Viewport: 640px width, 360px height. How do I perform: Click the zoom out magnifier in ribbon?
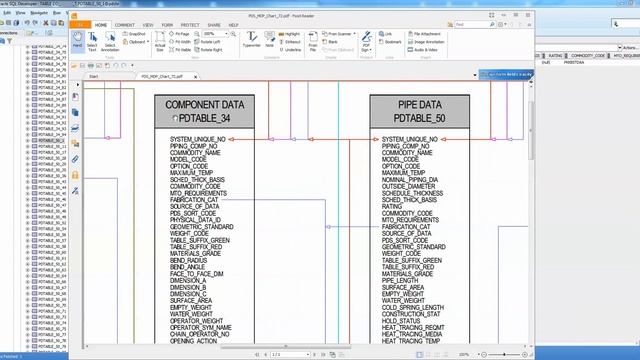click(197, 34)
